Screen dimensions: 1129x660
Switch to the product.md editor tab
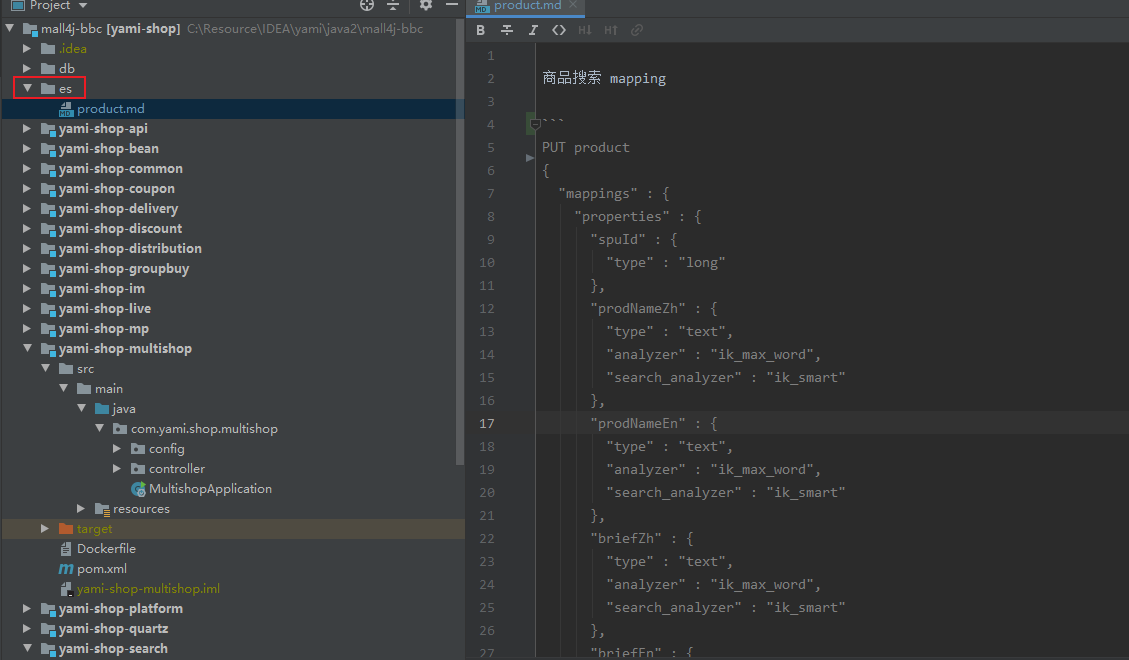coord(527,6)
